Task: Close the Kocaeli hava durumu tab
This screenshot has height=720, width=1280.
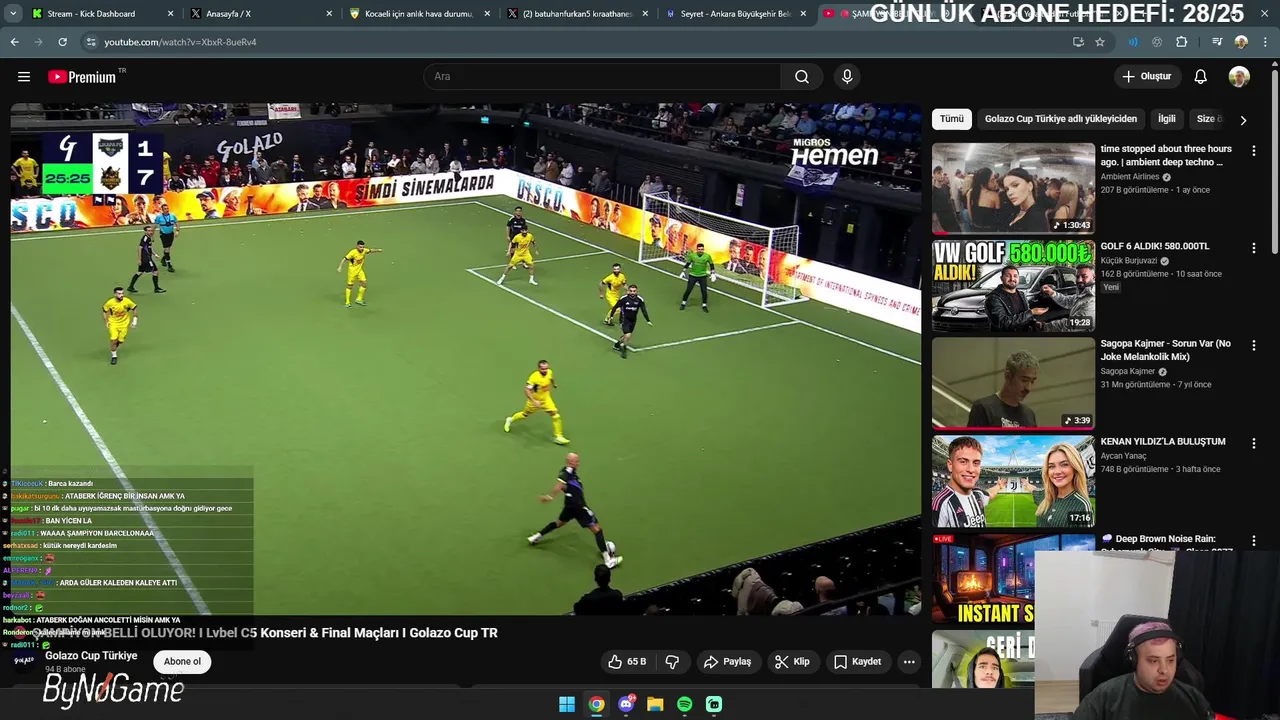Action: (x=487, y=14)
